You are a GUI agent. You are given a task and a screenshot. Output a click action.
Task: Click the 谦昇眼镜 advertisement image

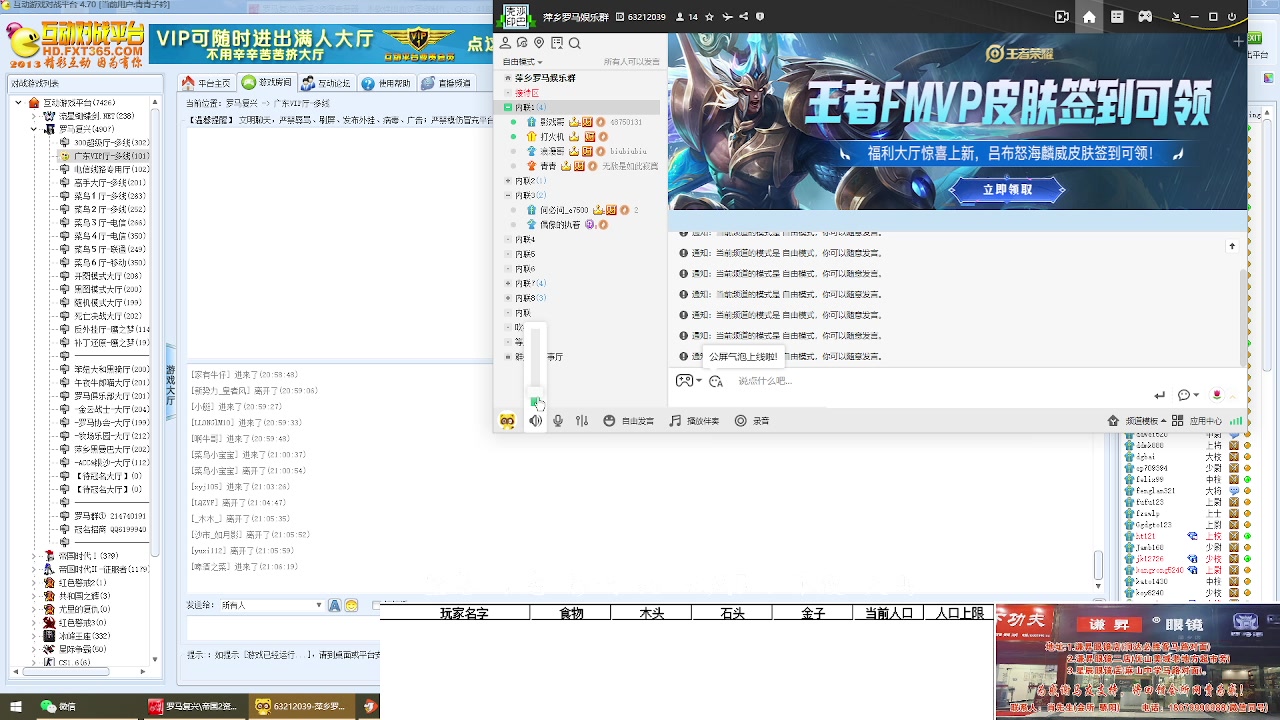click(1137, 662)
